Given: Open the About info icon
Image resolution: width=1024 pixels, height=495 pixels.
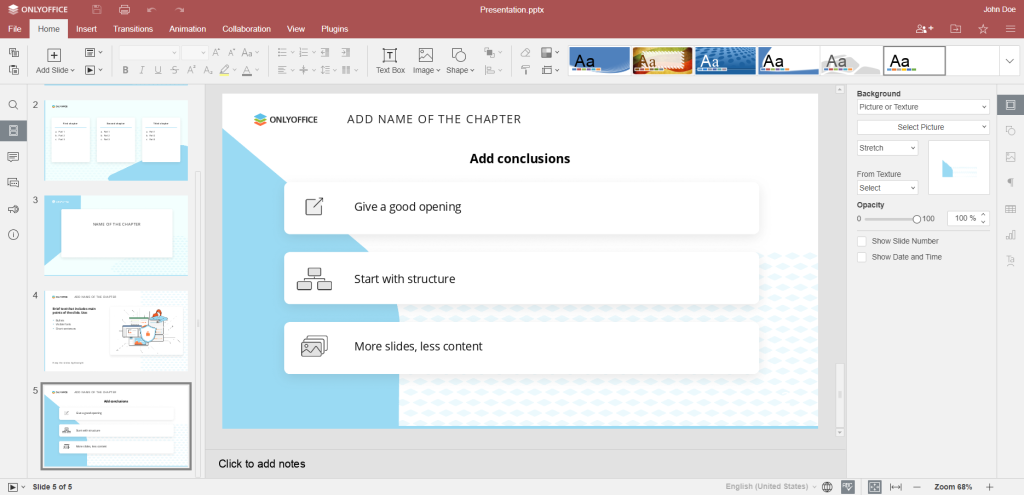Looking at the screenshot, I should click(x=13, y=235).
